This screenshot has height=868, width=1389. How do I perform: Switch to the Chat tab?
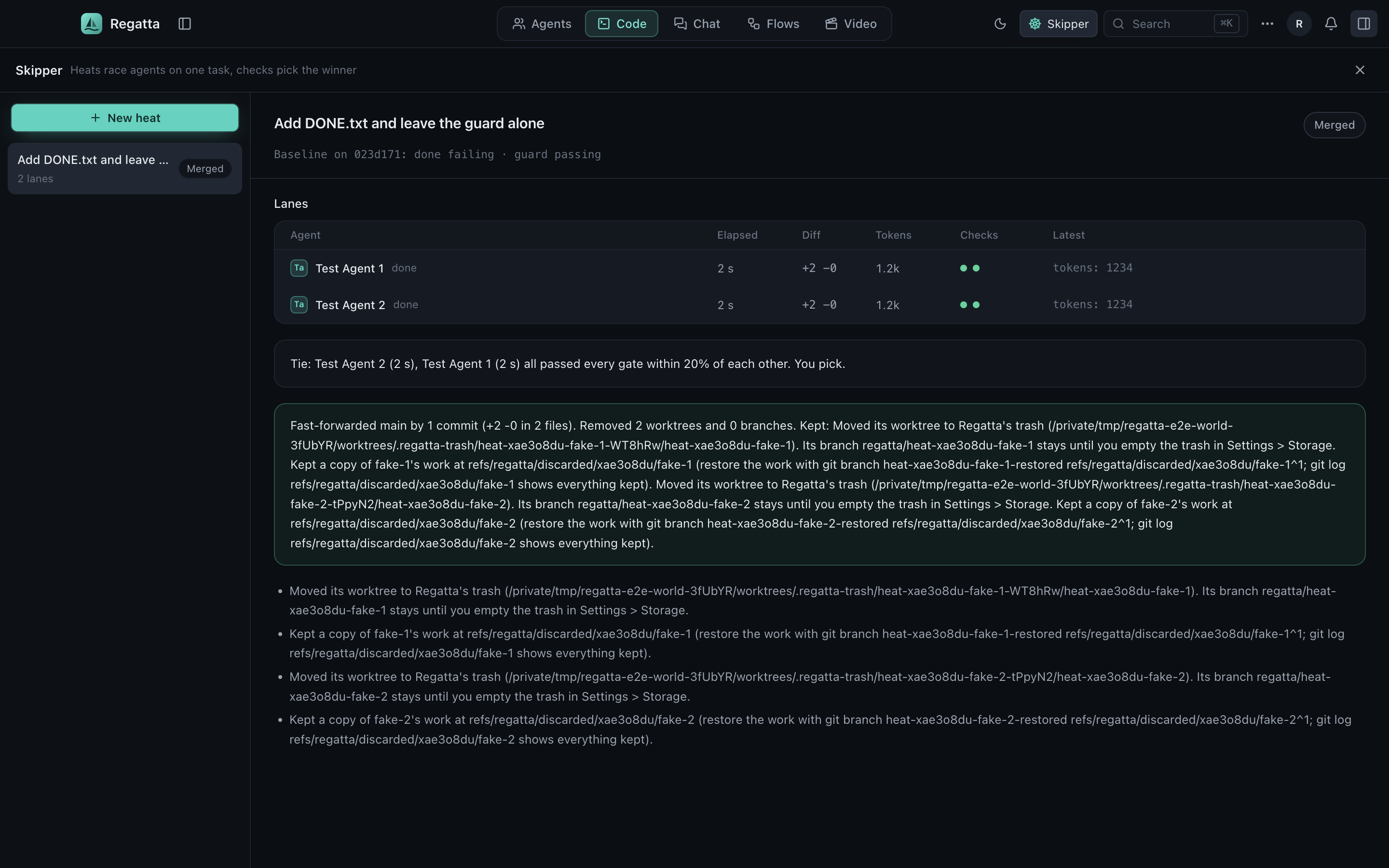coord(697,24)
